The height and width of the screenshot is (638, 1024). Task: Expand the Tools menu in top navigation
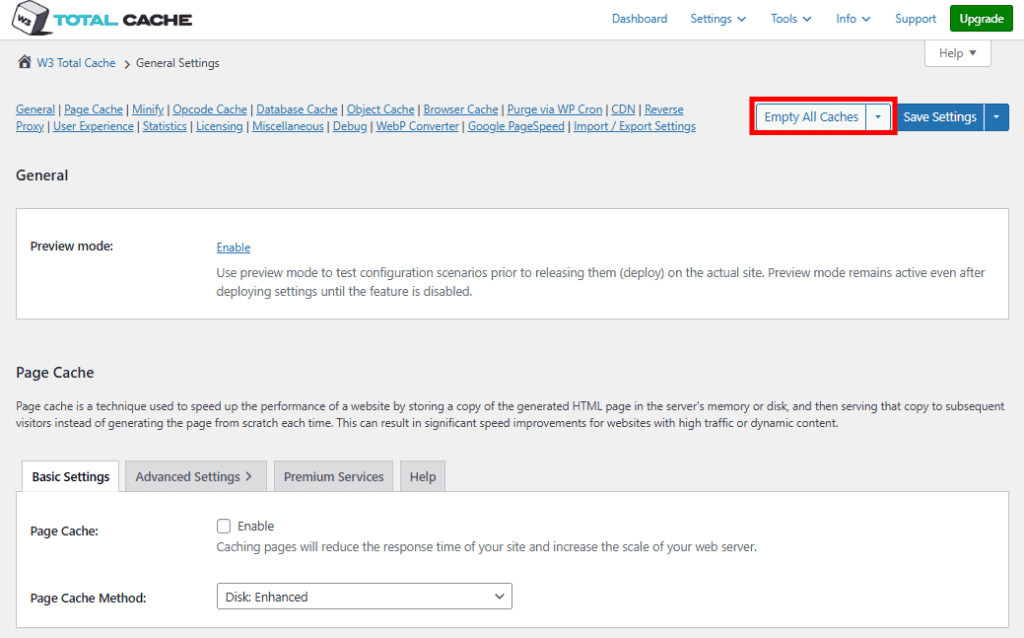click(790, 19)
